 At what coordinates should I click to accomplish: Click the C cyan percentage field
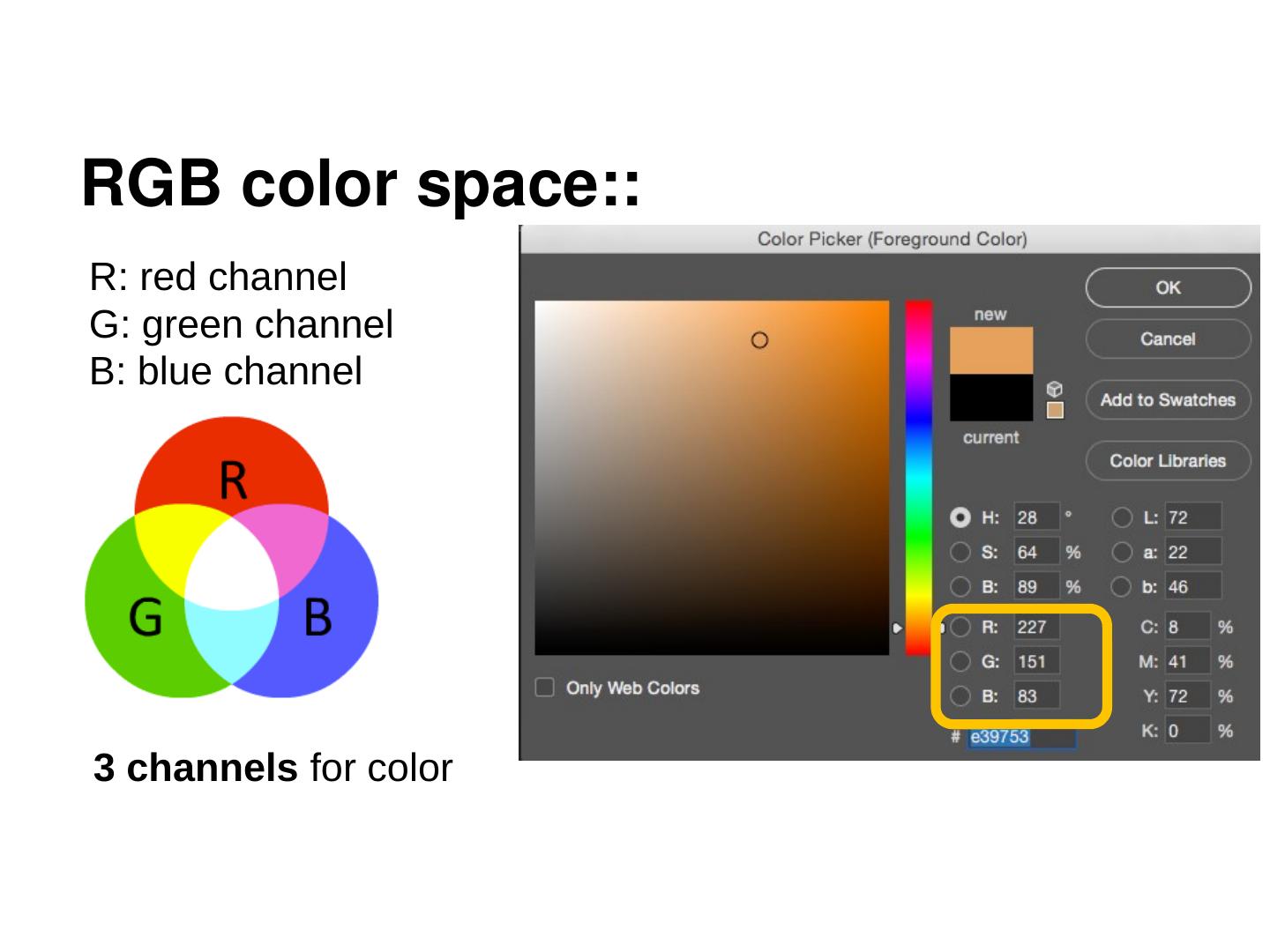pyautogui.click(x=1187, y=627)
